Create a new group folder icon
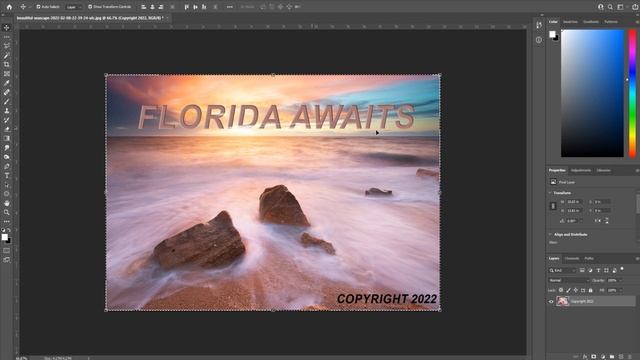 (612, 357)
